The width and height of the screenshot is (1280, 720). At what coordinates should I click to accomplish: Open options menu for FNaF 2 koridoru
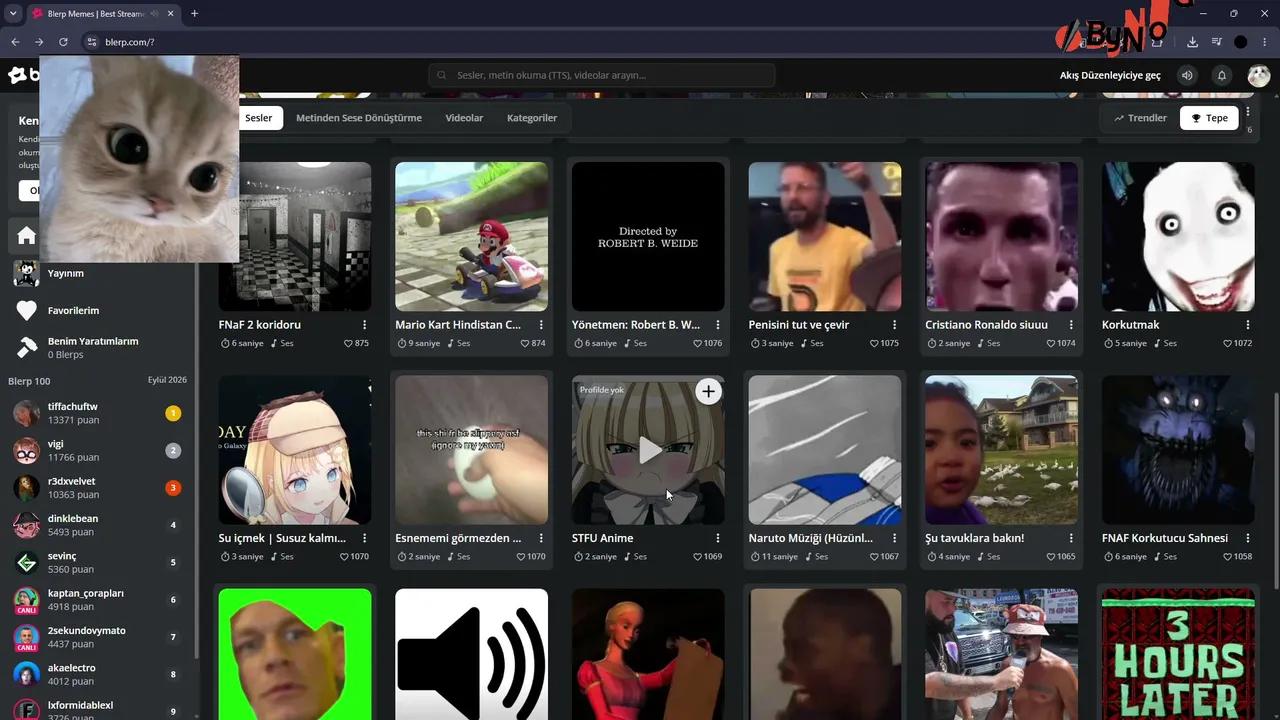point(364,325)
